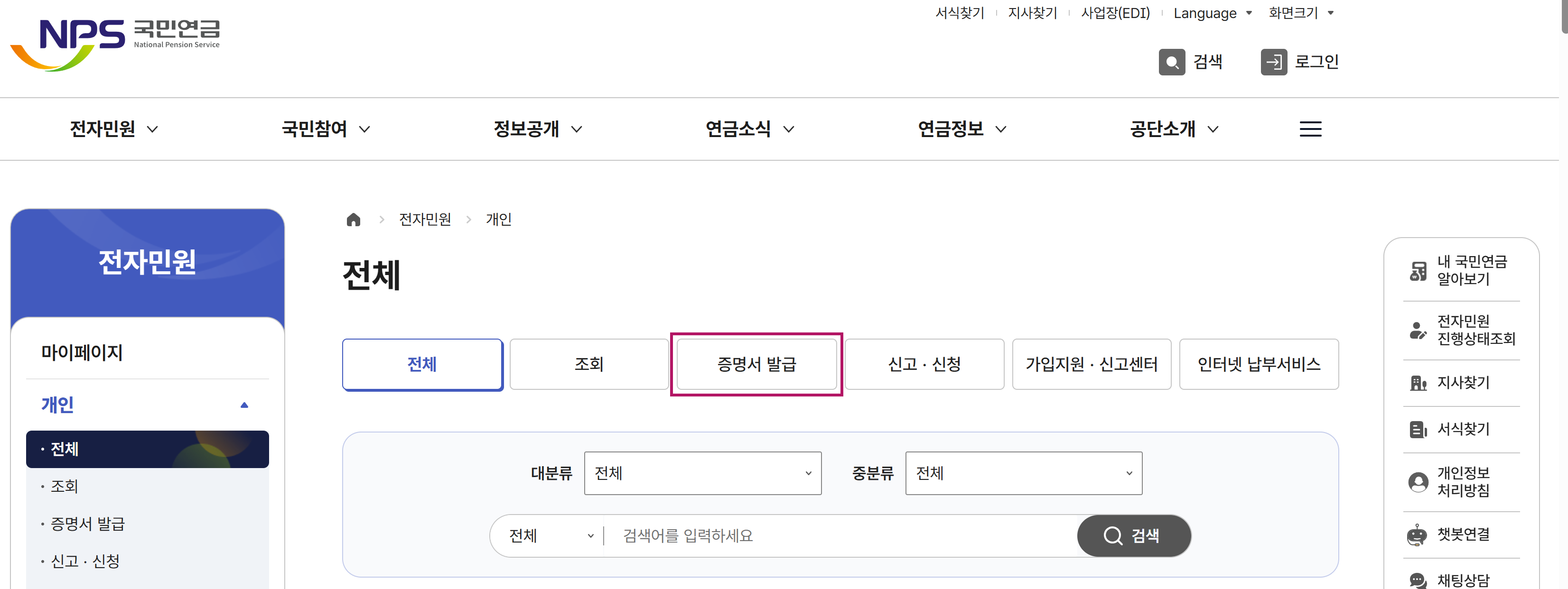1568x589 pixels.
Task: Expand the 공단소개 main menu
Action: coord(1174,129)
